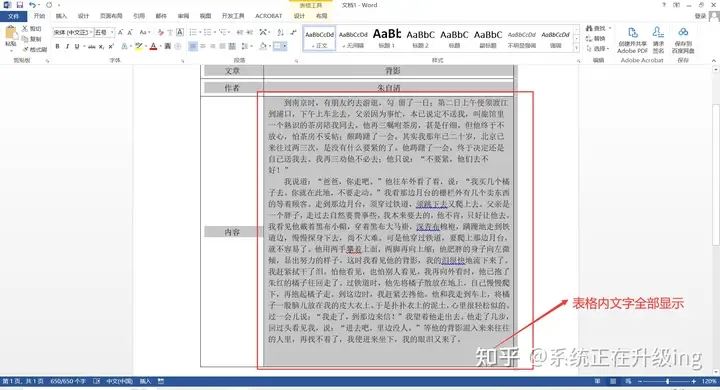Click the Cut (剪切) scissors icon
Viewport: 720px width, 390px height.
click(x=25, y=28)
